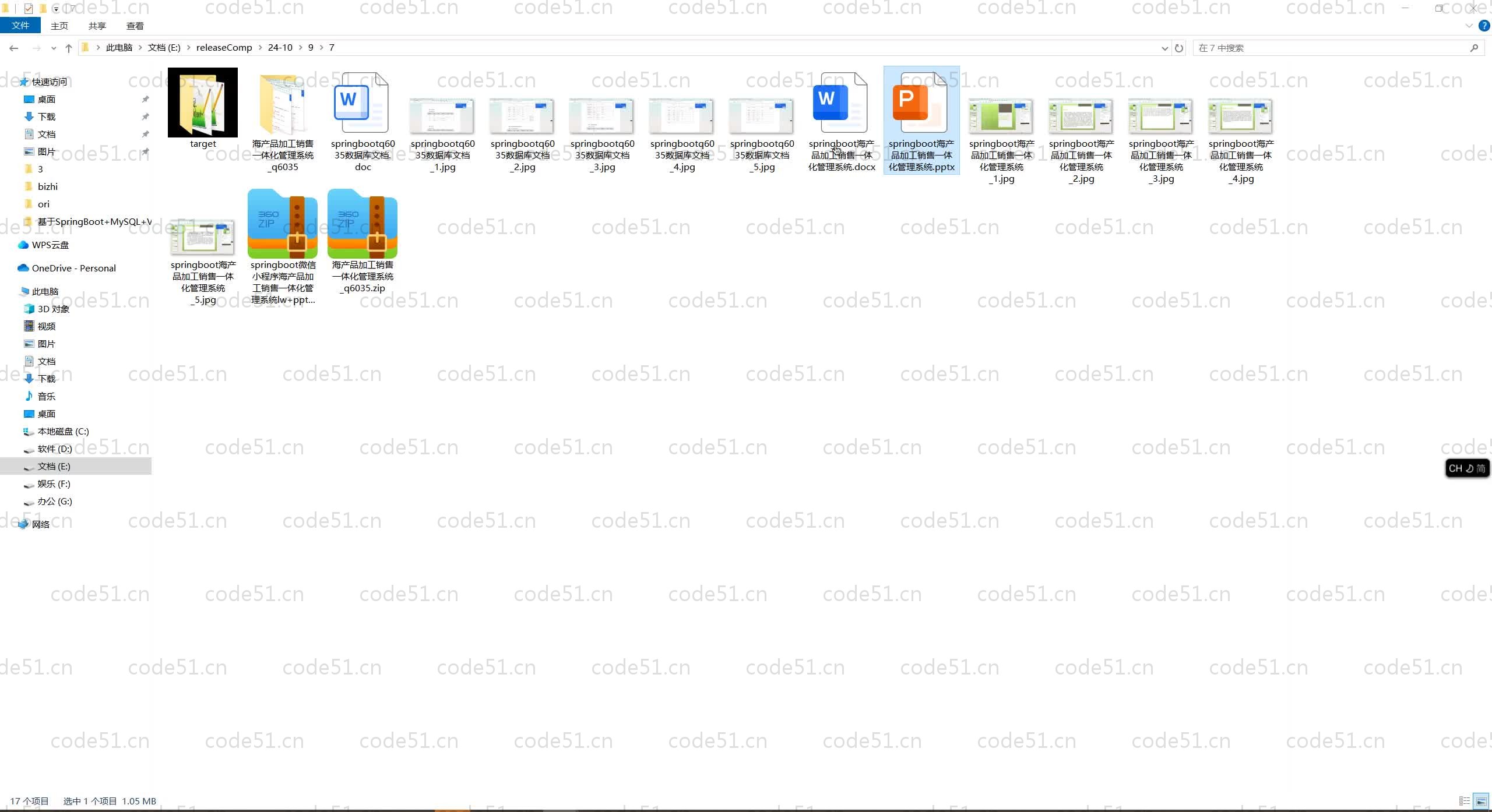Open the recent locations dropdown arrow

(x=54, y=48)
